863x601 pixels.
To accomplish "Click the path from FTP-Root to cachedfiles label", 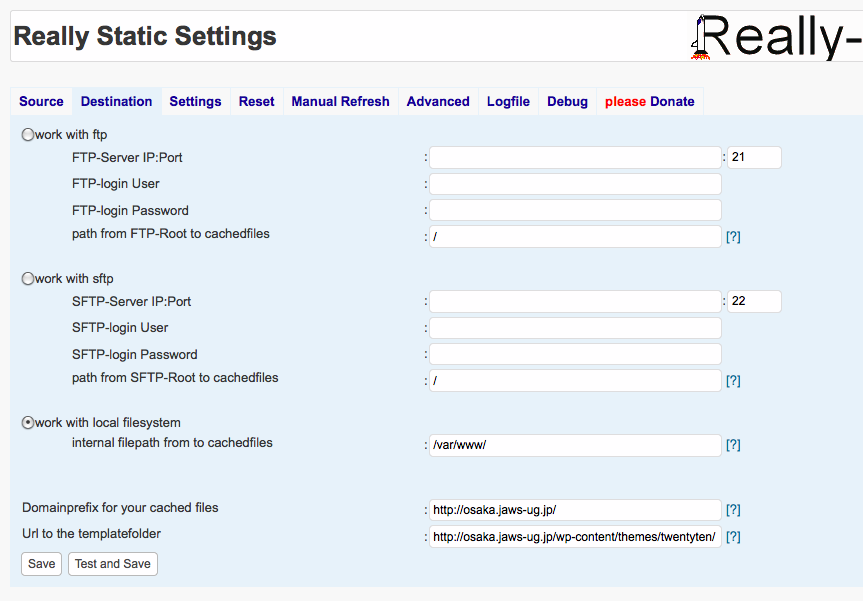I will click(171, 233).
